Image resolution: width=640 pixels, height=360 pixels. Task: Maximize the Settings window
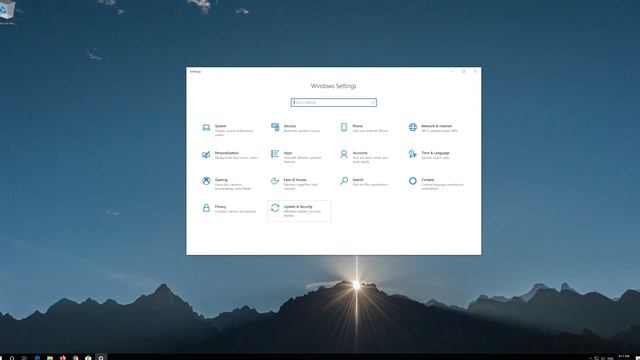pos(464,71)
